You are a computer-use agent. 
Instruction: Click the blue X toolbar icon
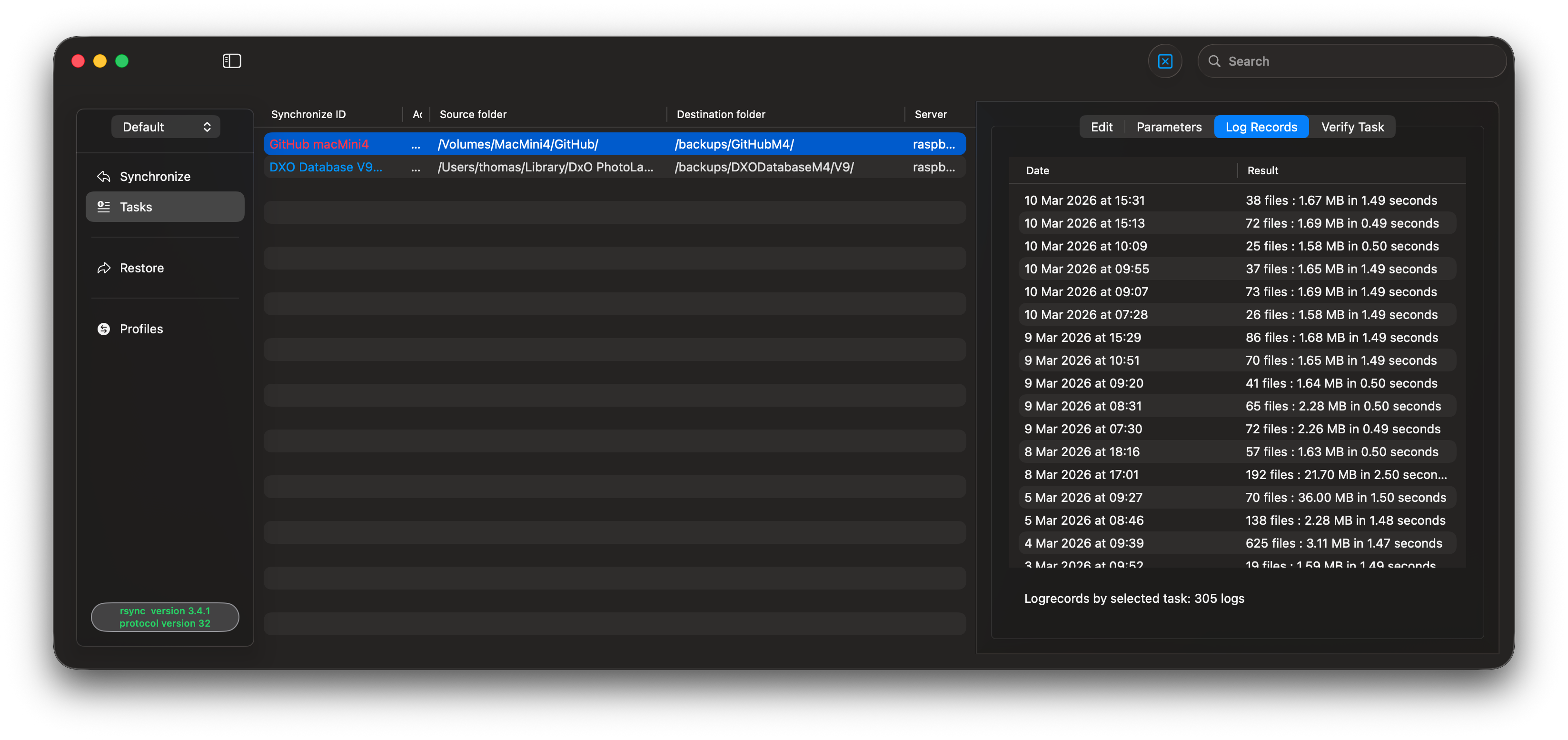point(1164,61)
